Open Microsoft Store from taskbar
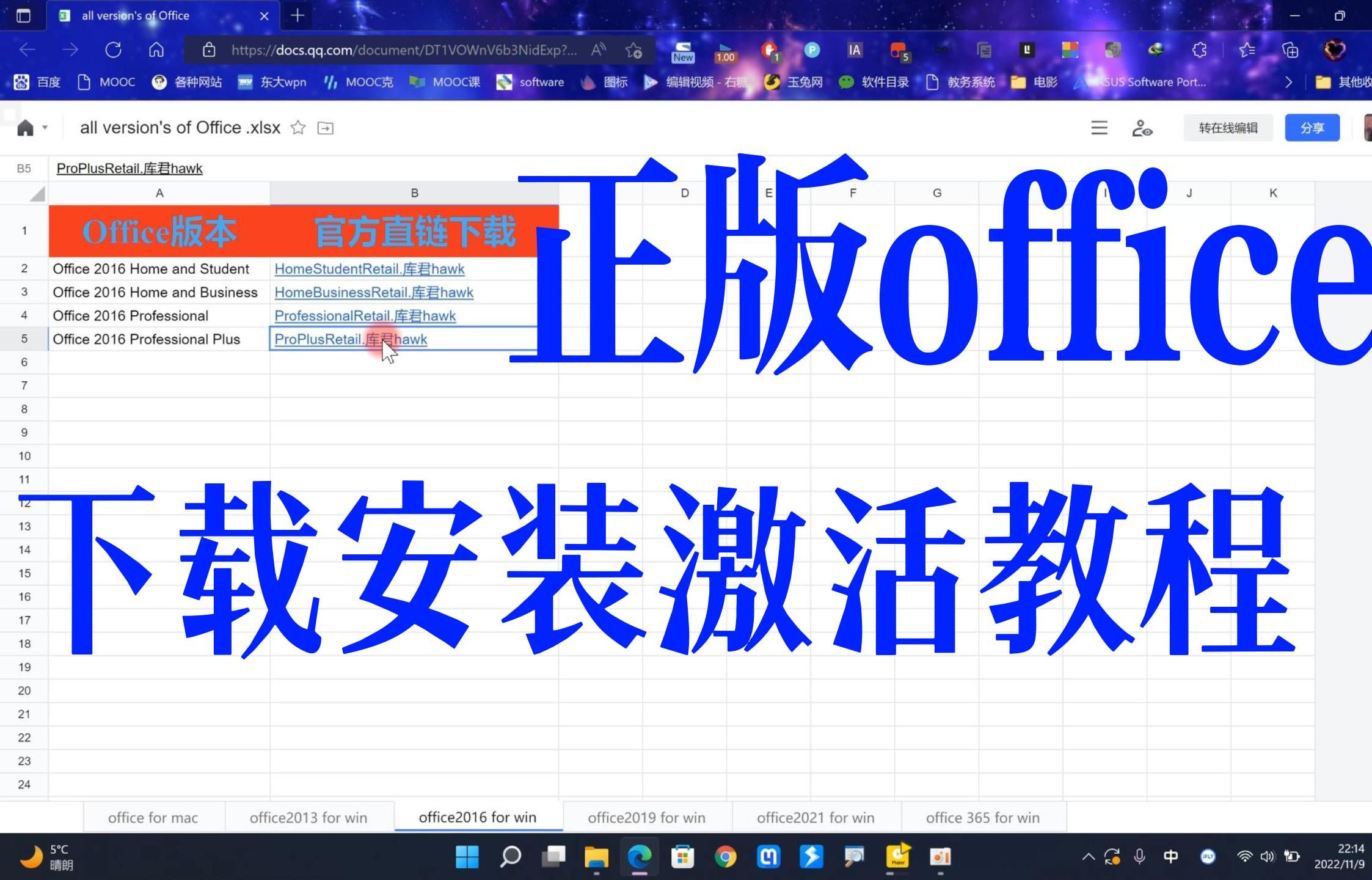Screen dimensions: 1372x880 coord(682,857)
